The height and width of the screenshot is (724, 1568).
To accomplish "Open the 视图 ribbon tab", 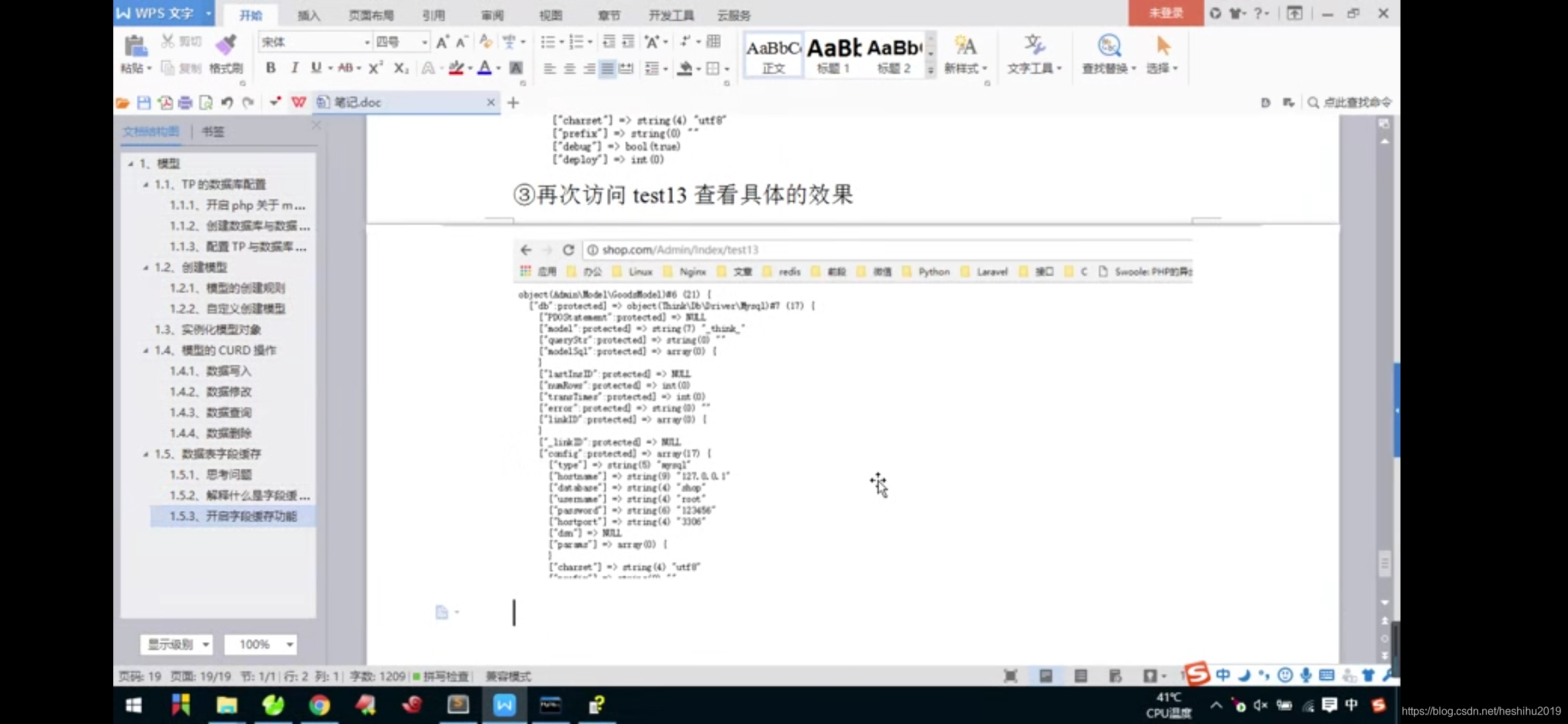I will [551, 15].
